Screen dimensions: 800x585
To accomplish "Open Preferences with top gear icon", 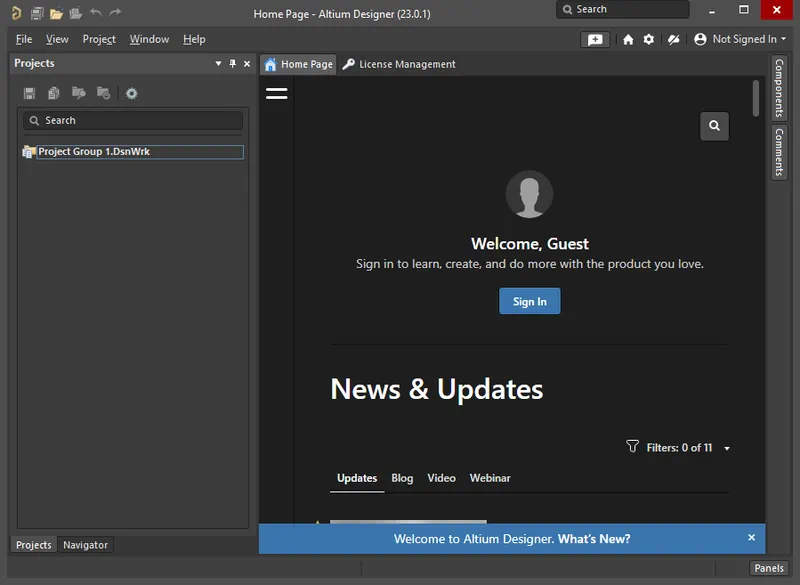I will [648, 39].
